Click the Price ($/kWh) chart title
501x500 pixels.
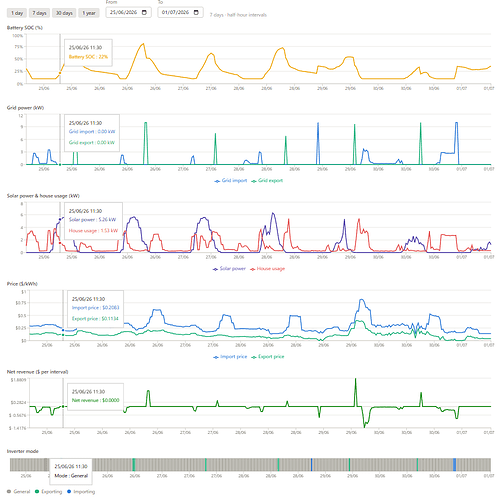tap(22, 284)
